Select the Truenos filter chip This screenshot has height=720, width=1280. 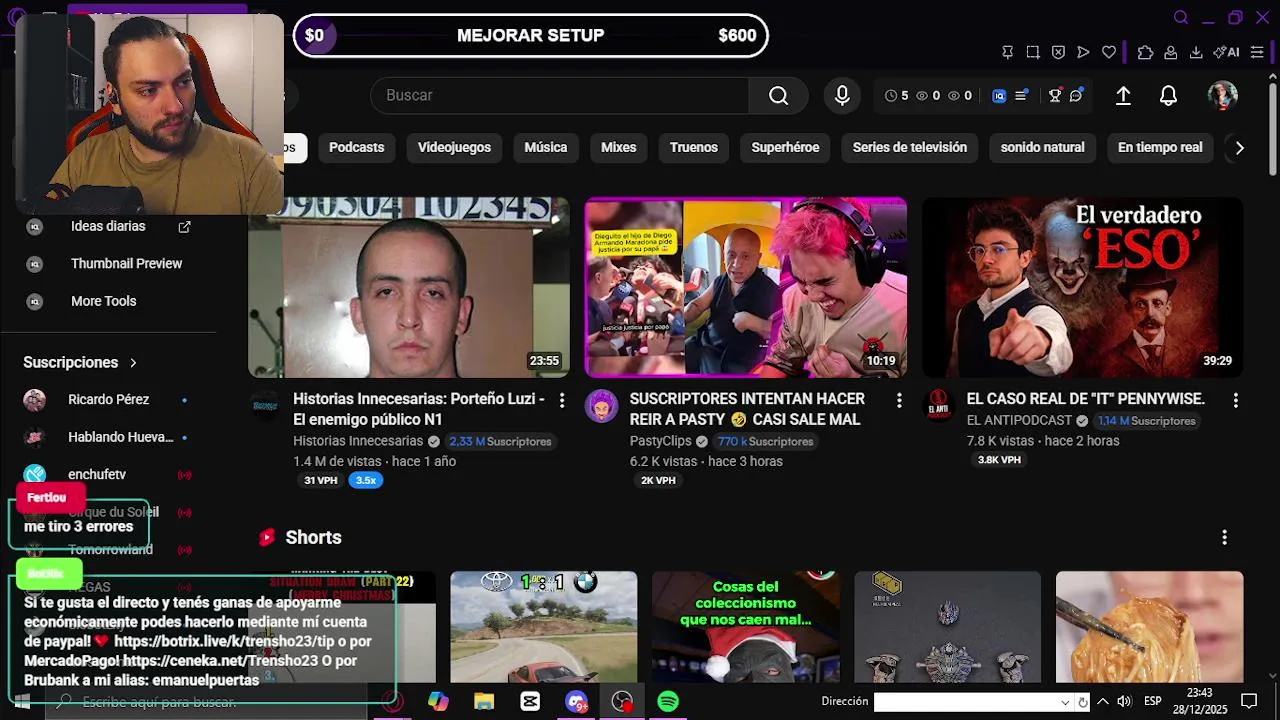pos(694,147)
